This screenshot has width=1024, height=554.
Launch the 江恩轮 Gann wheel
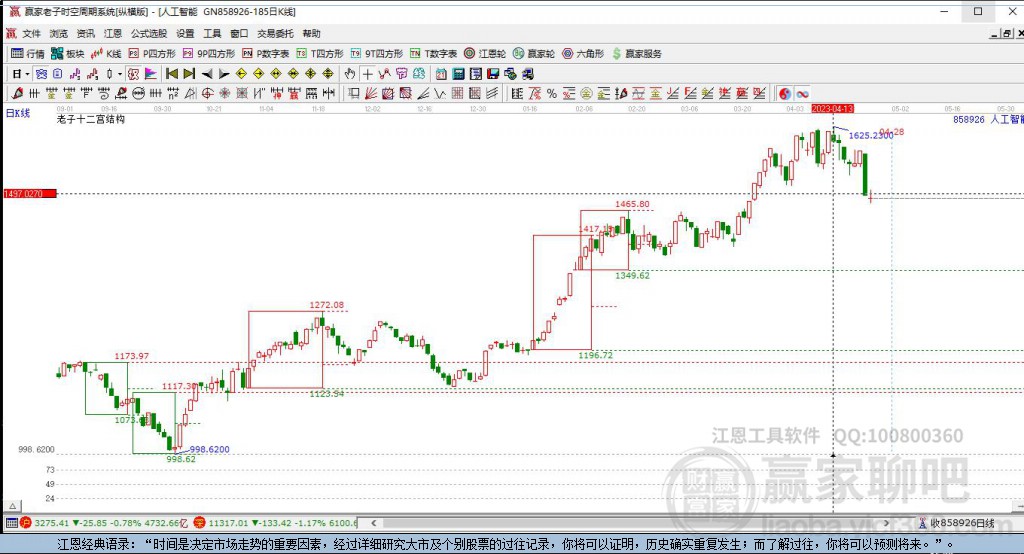coord(485,54)
